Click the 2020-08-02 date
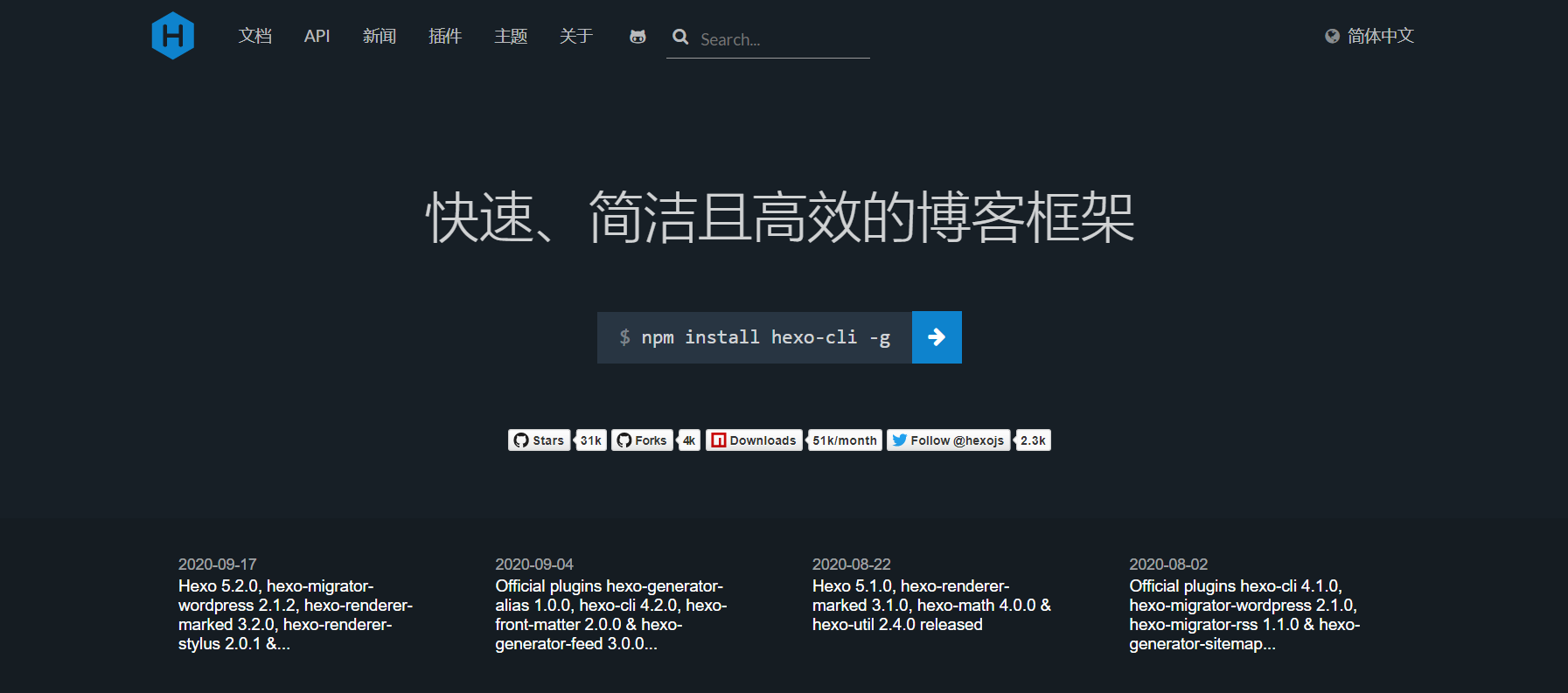The image size is (1568, 693). [x=1168, y=565]
